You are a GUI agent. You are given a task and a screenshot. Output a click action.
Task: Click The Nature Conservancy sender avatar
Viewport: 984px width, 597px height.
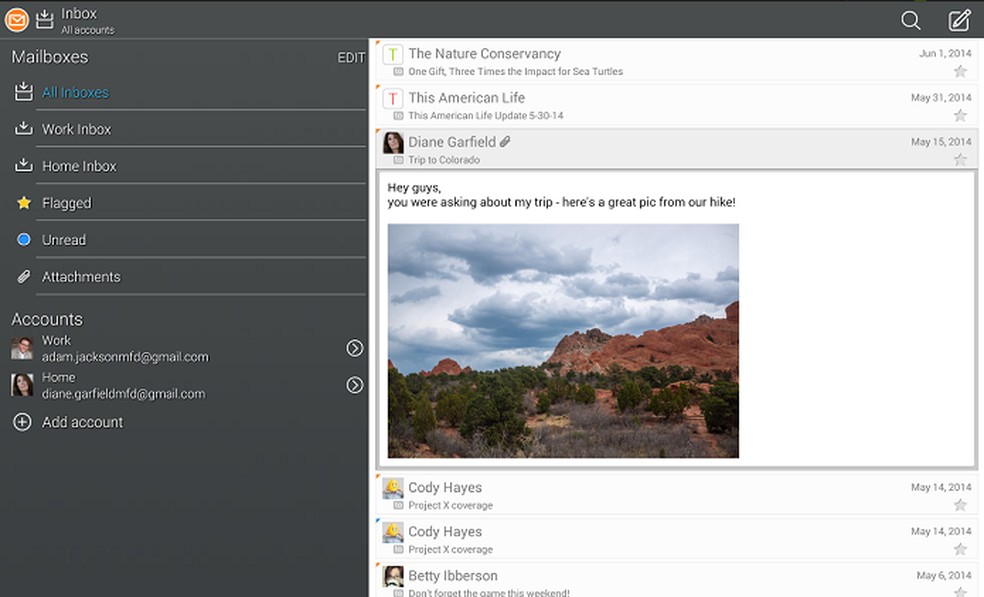[x=393, y=55]
